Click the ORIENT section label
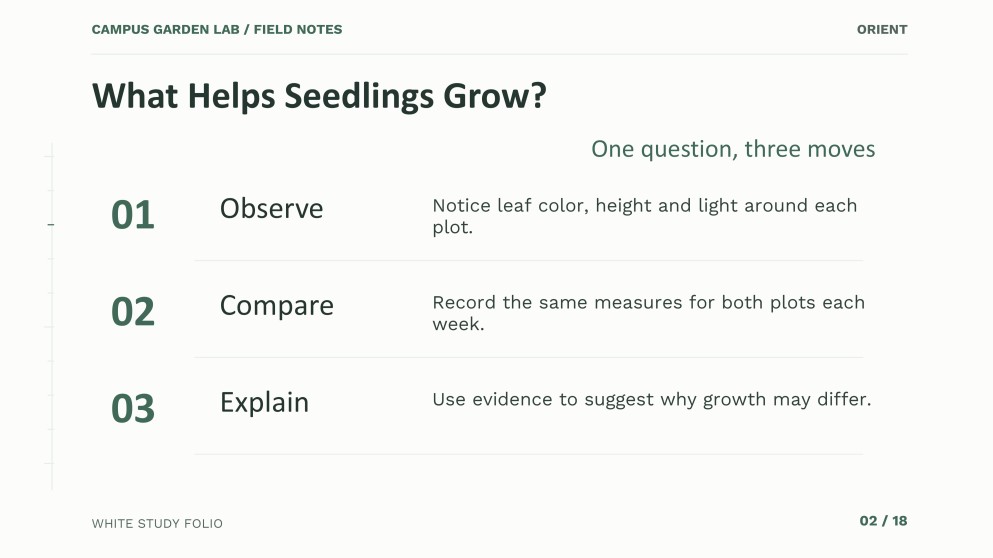Screen dimensions: 993x558 (x=882, y=30)
